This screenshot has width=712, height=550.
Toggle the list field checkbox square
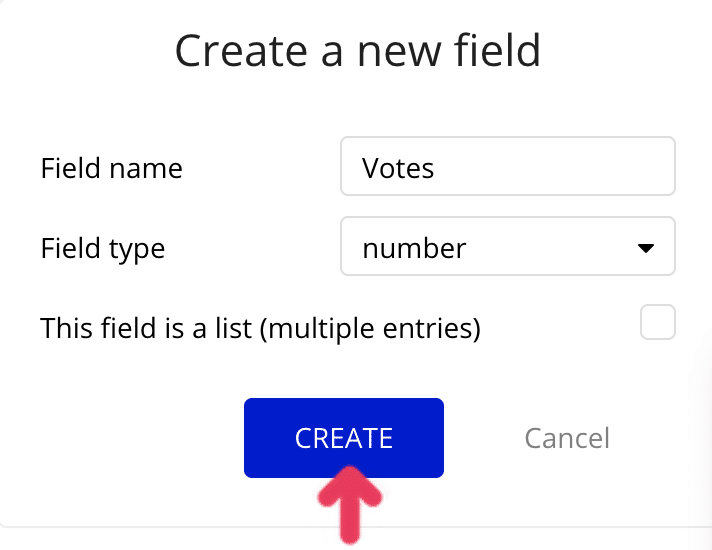tap(658, 323)
